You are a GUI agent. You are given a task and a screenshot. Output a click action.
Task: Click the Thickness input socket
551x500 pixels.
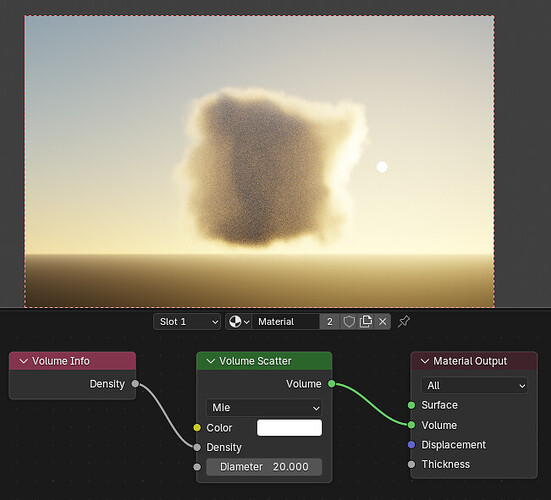(x=411, y=465)
